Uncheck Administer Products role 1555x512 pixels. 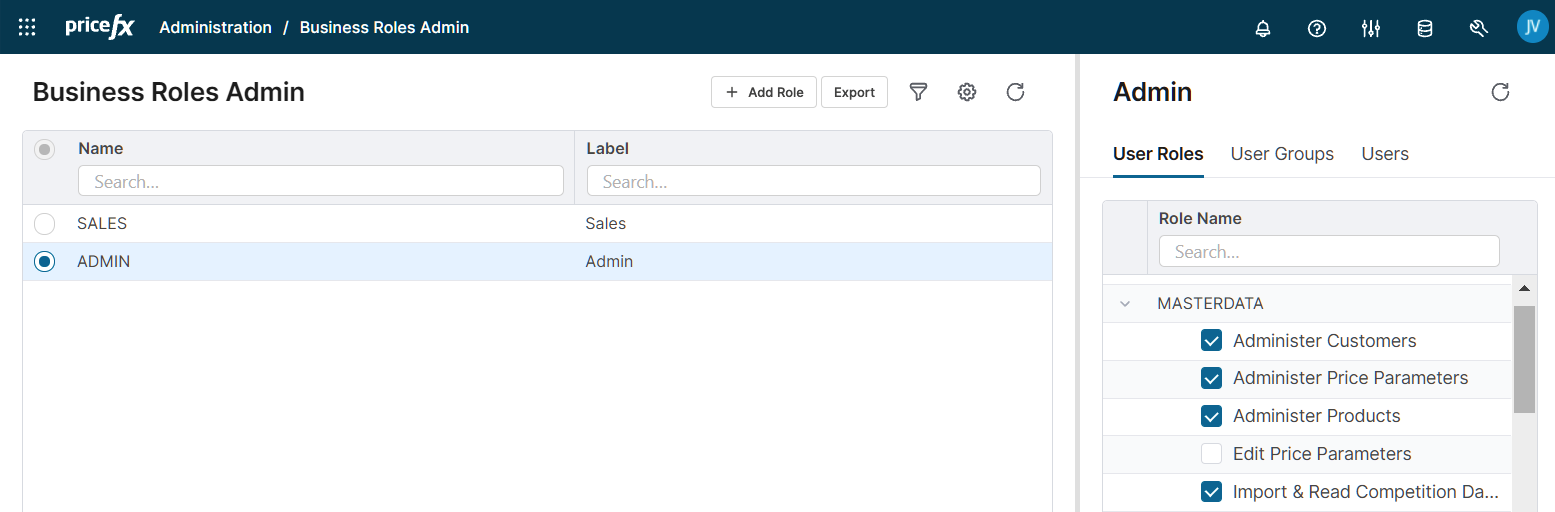click(1211, 416)
